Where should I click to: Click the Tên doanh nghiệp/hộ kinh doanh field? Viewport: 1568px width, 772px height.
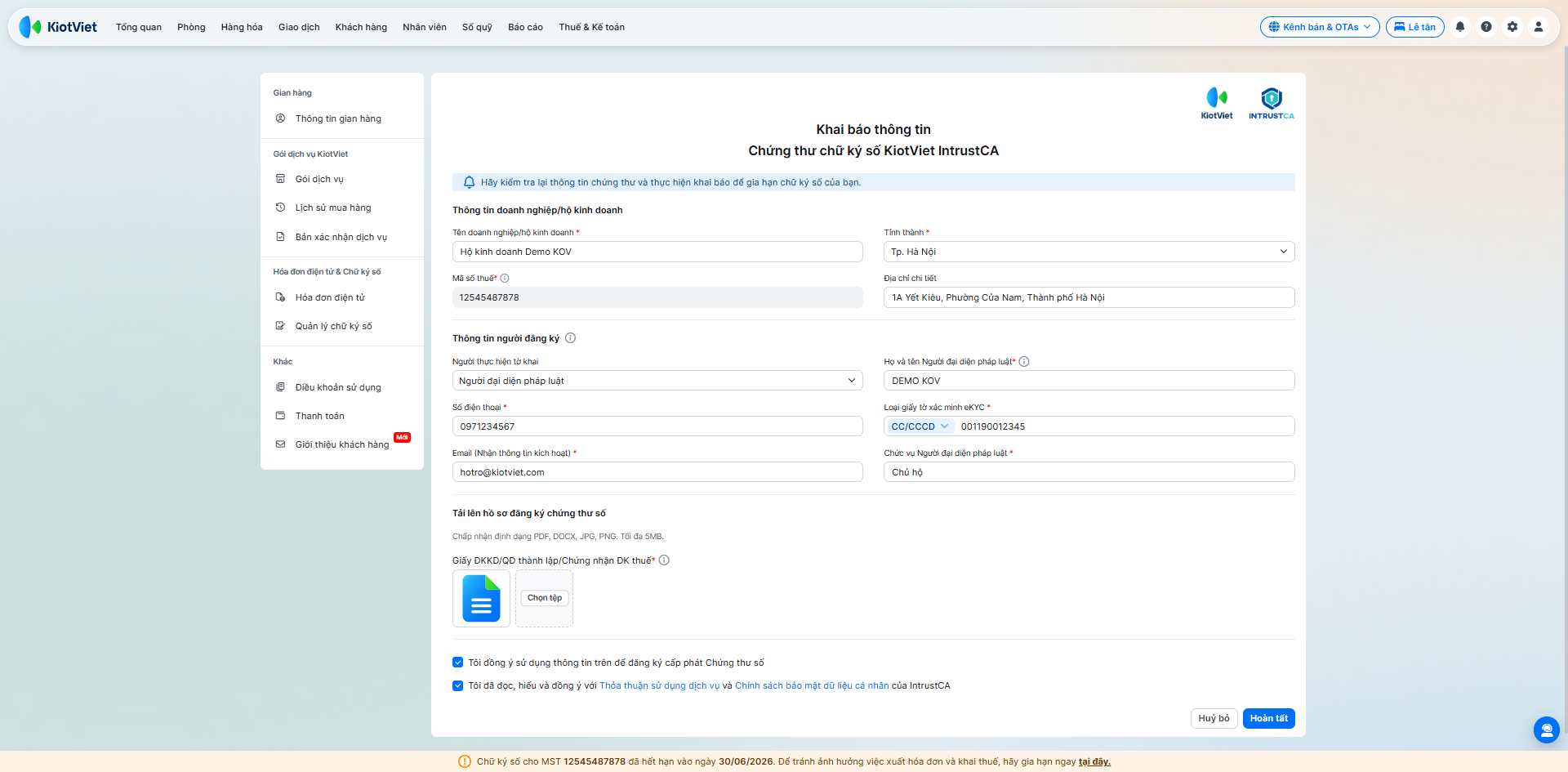[657, 252]
